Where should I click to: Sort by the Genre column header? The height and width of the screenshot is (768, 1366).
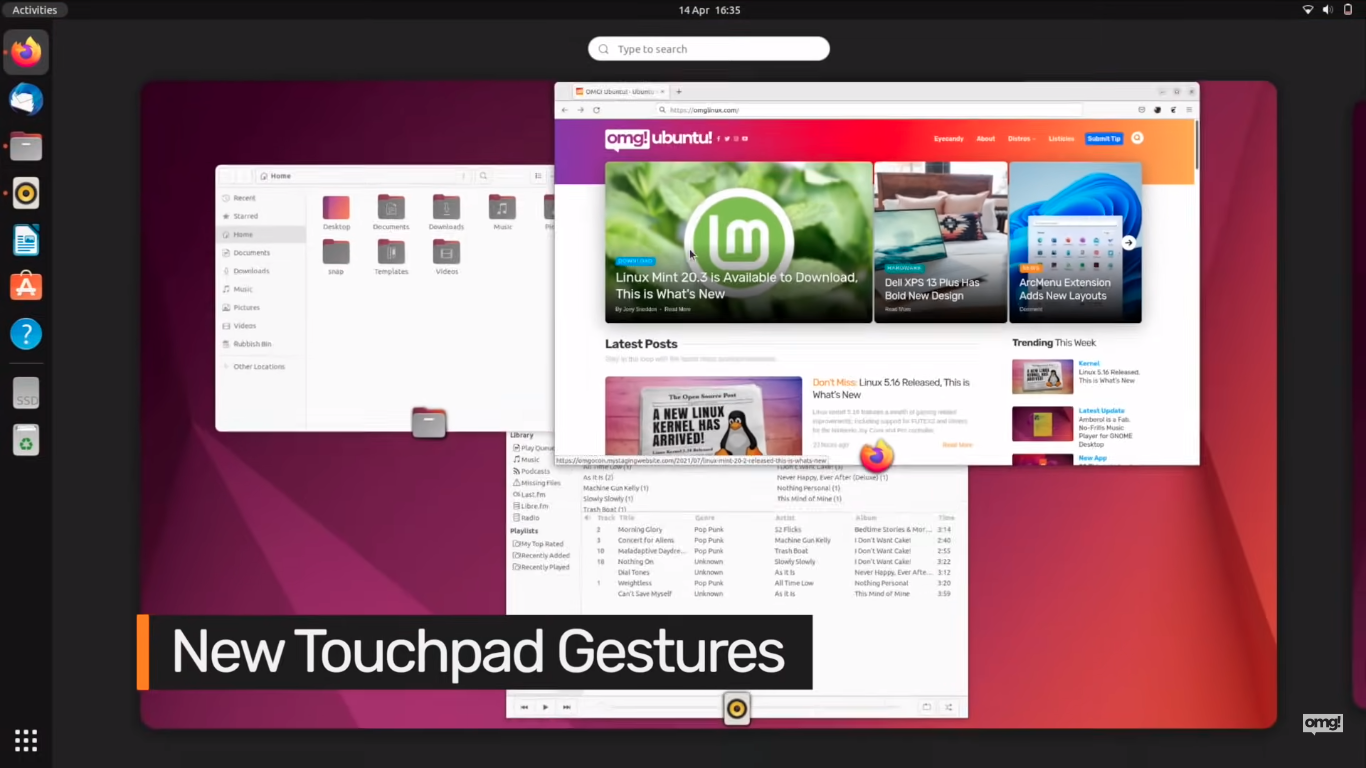click(x=705, y=518)
